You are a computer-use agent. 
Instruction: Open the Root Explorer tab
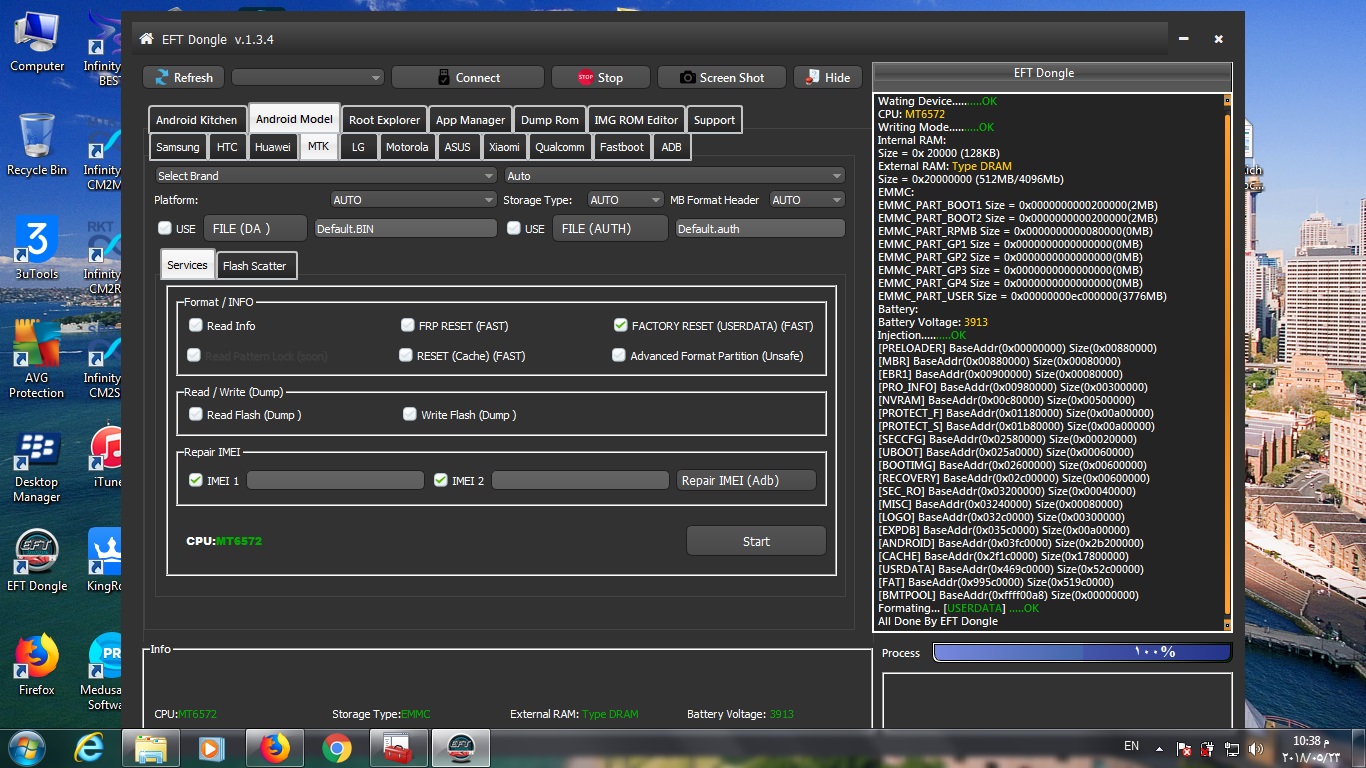(385, 120)
